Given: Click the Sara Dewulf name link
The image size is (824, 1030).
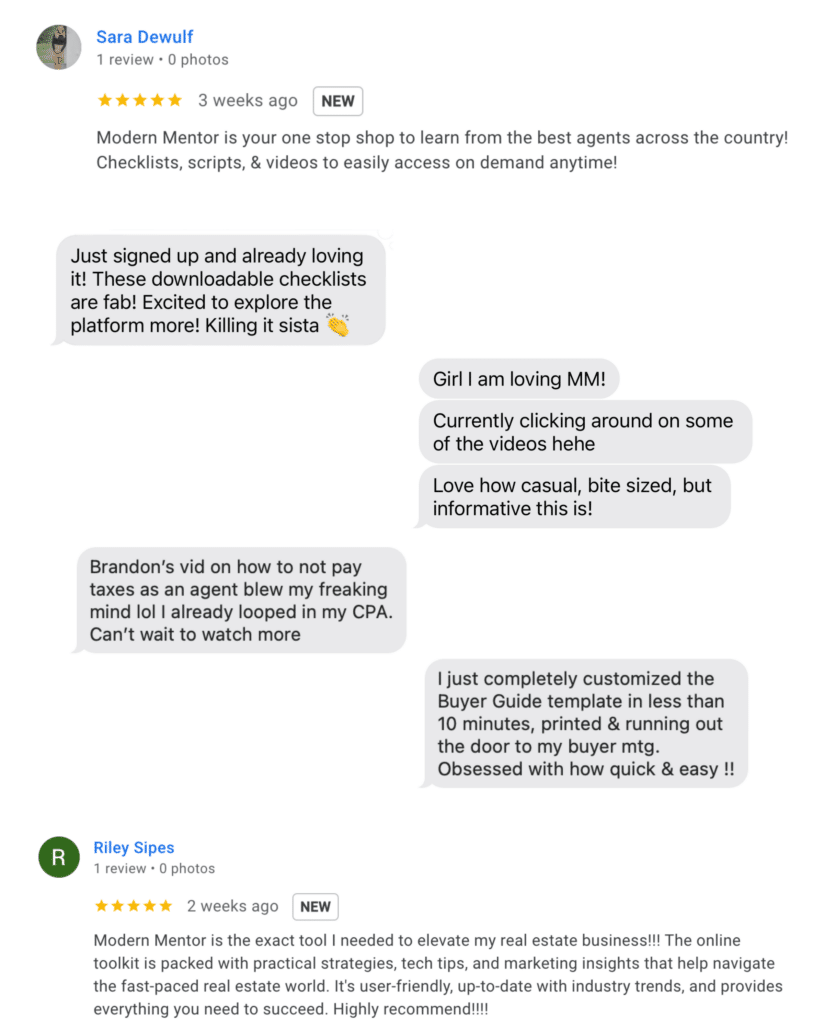Looking at the screenshot, I should pos(145,37).
